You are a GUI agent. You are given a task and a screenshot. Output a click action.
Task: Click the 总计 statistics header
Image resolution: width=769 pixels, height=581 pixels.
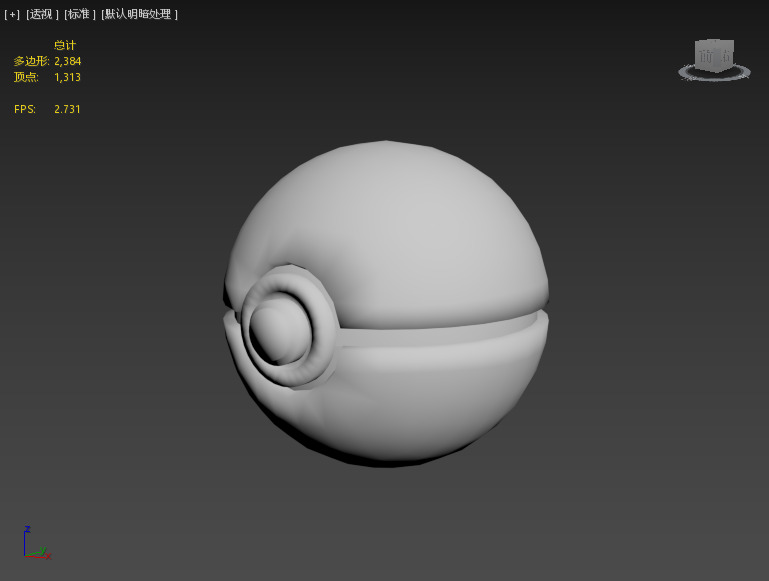tap(65, 46)
